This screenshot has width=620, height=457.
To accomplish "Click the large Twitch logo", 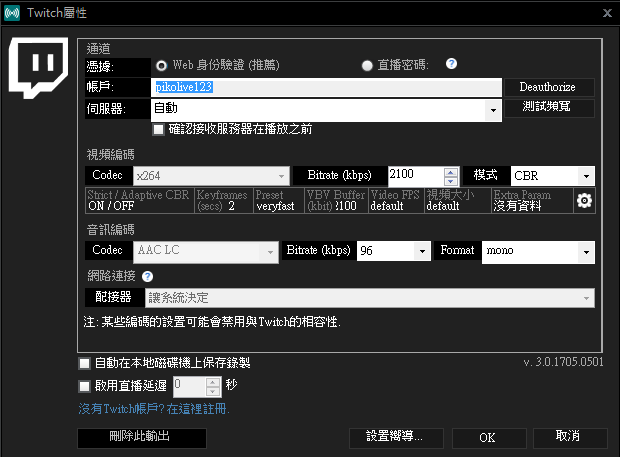I will coord(38,68).
